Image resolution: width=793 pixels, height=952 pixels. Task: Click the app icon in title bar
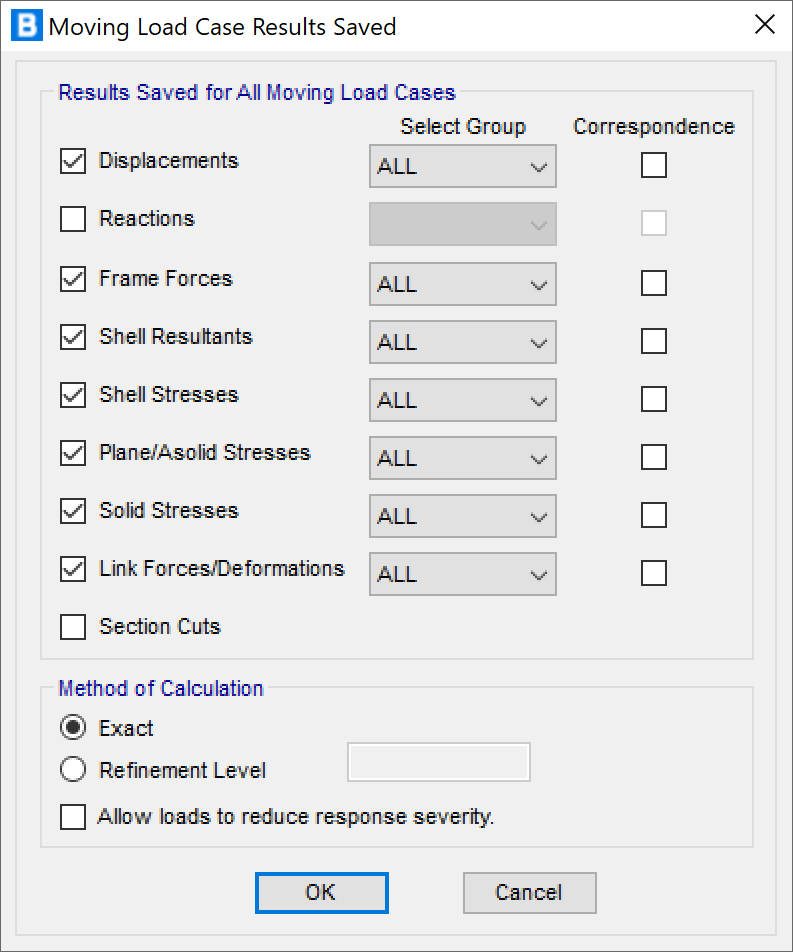pyautogui.click(x=27, y=27)
